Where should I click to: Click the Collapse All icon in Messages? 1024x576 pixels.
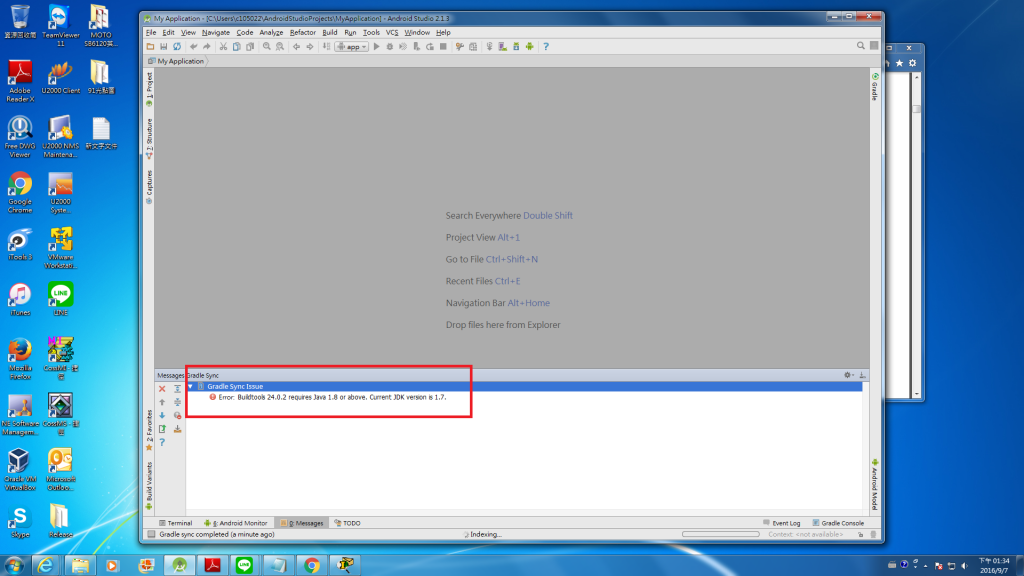pyautogui.click(x=177, y=402)
